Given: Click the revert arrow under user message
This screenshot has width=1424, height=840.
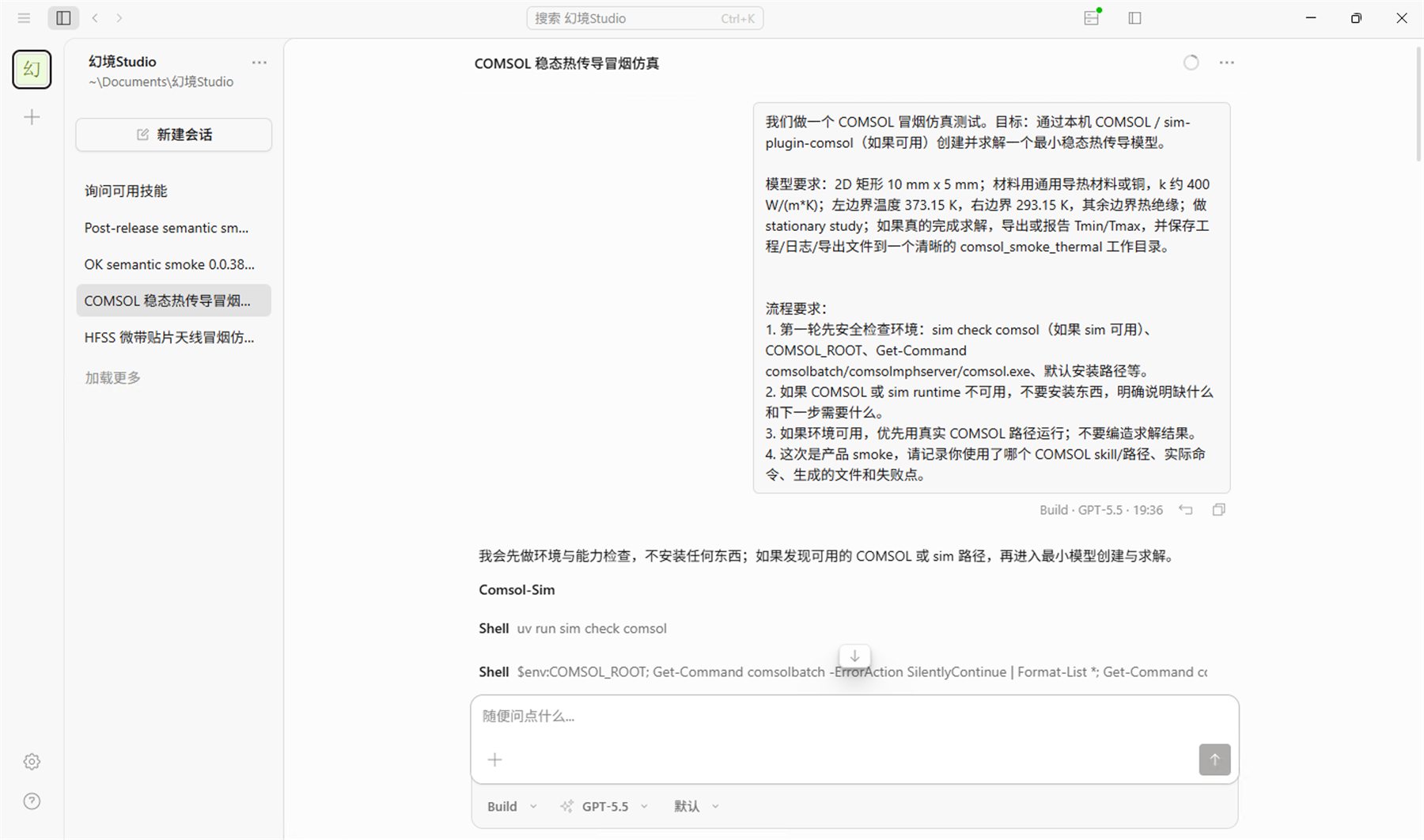Looking at the screenshot, I should pos(1185,509).
